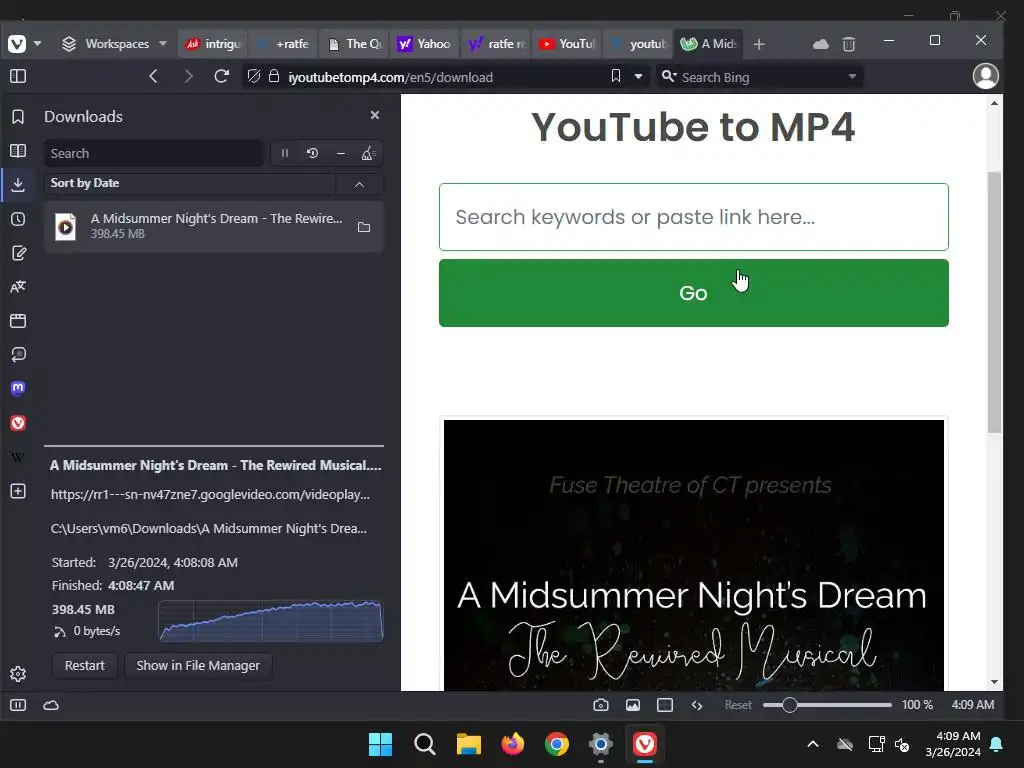1024x768 pixels.
Task: Open the Bookmarks panel
Action: point(18,117)
